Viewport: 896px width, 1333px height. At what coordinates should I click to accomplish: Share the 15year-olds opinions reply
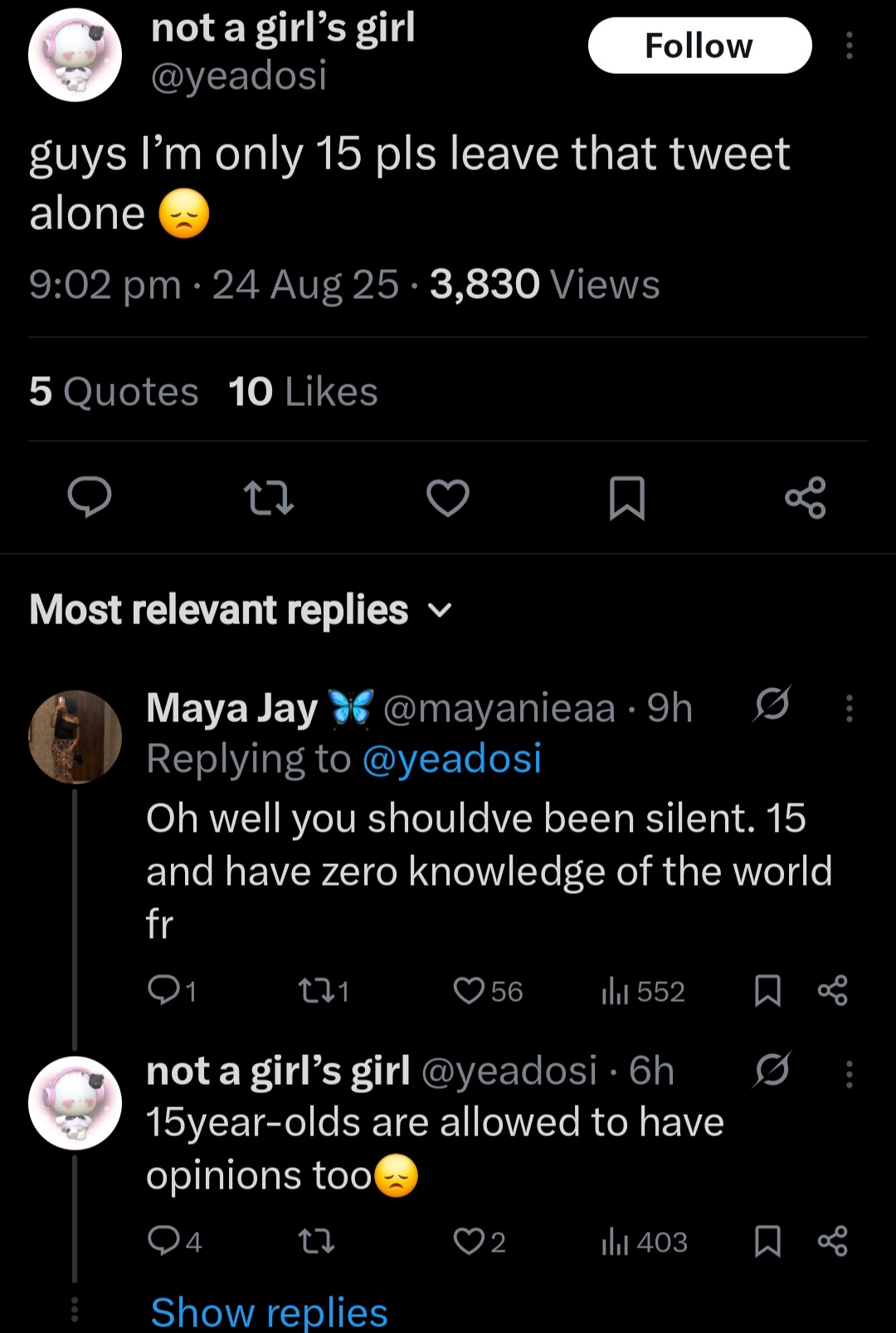tap(832, 1241)
